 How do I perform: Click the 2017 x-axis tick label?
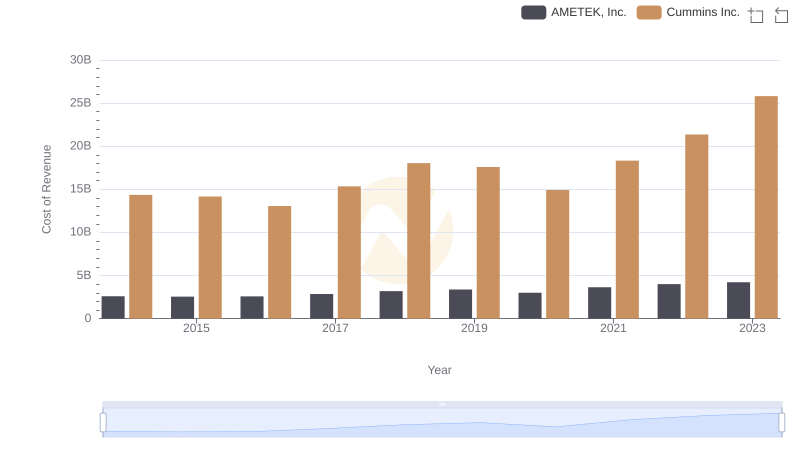pos(335,328)
